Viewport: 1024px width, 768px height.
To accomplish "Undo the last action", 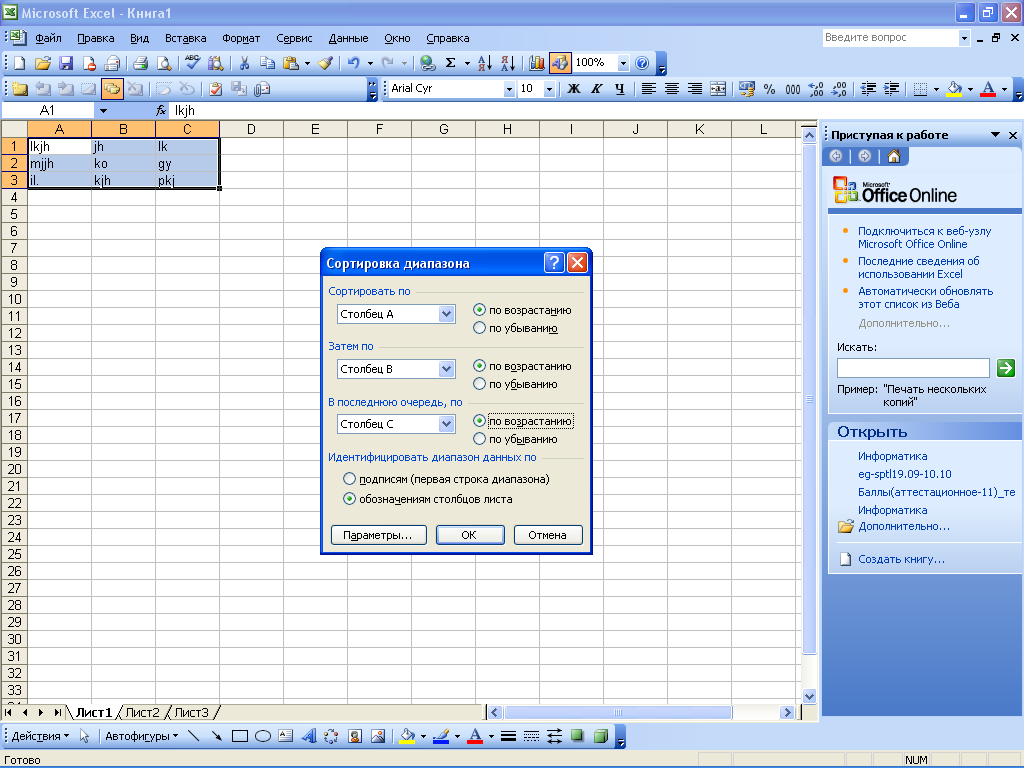I will pyautogui.click(x=353, y=63).
